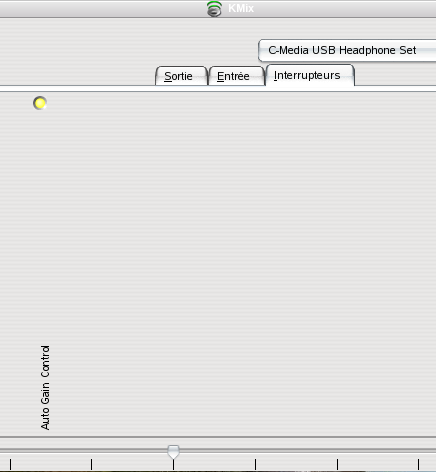Viewport: 436px width, 472px height.
Task: Click the rightmost tick mark of the slider
Action: click(x=418, y=464)
